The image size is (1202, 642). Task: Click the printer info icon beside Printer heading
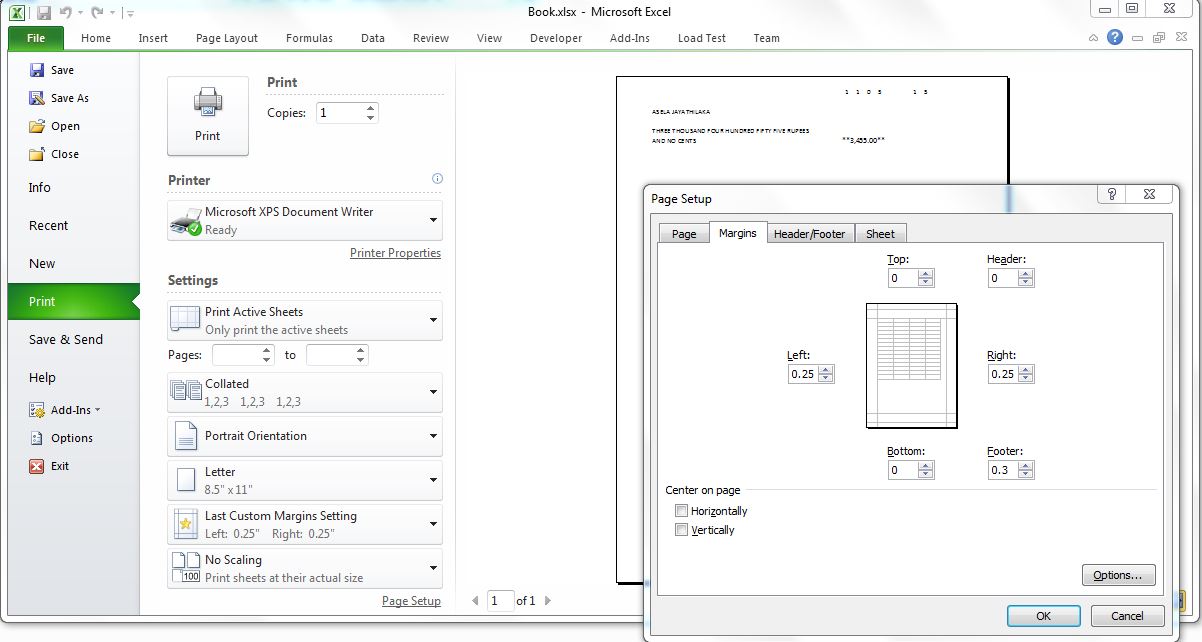[x=437, y=179]
